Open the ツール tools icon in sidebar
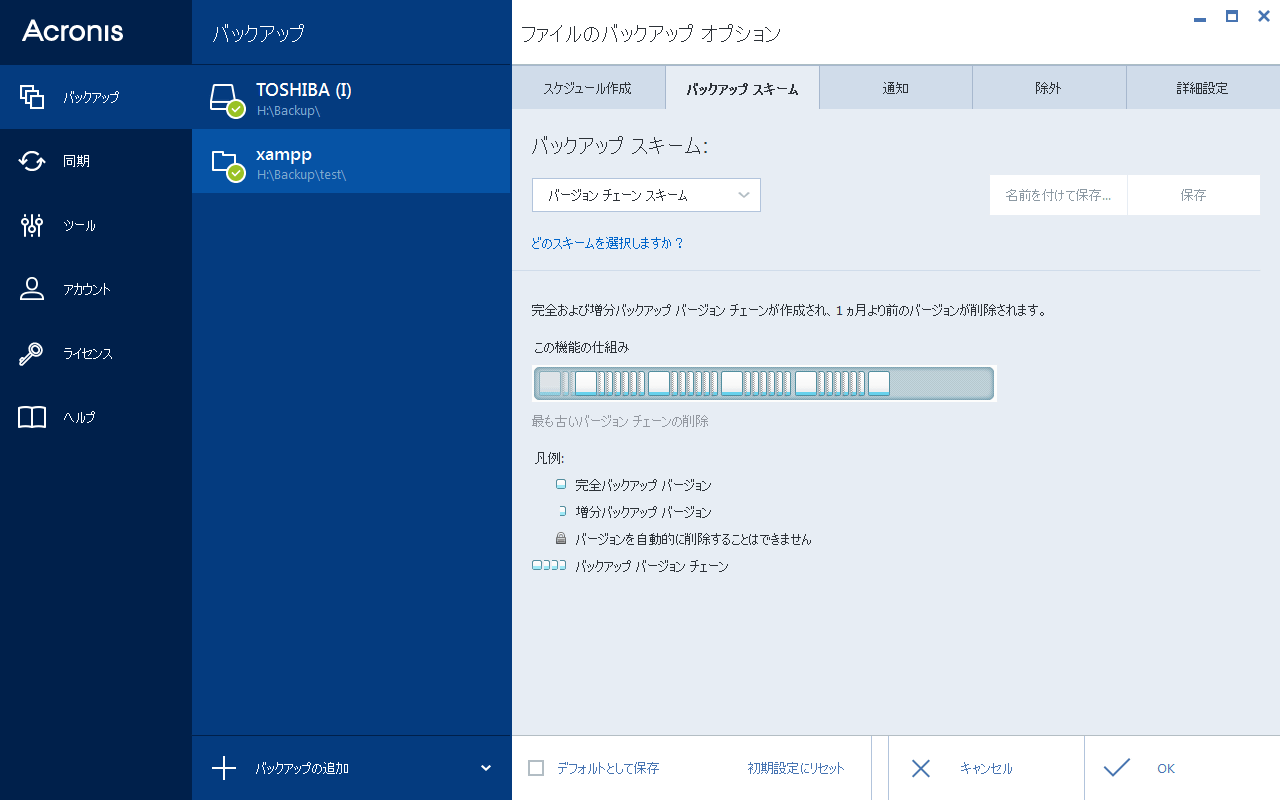The width and height of the screenshot is (1280, 800). [x=32, y=225]
